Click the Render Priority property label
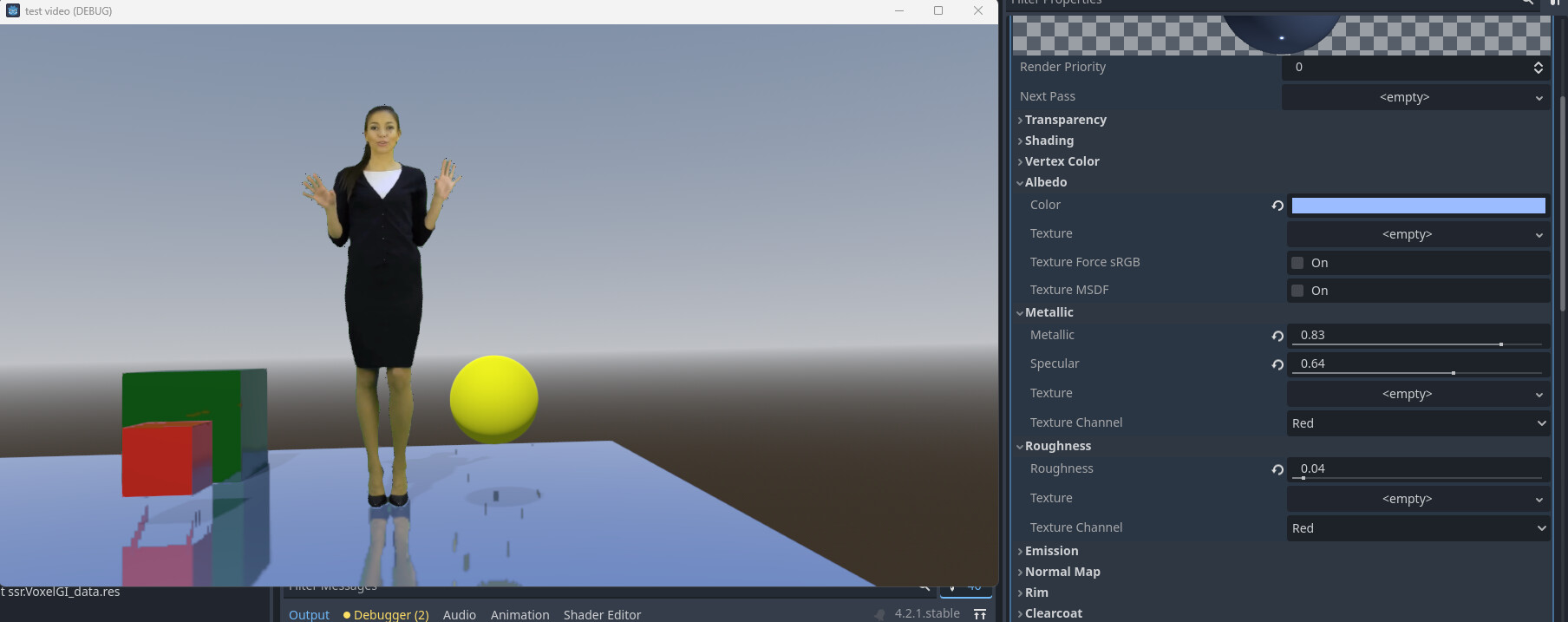Screen dimensions: 1568x622 coord(1062,67)
